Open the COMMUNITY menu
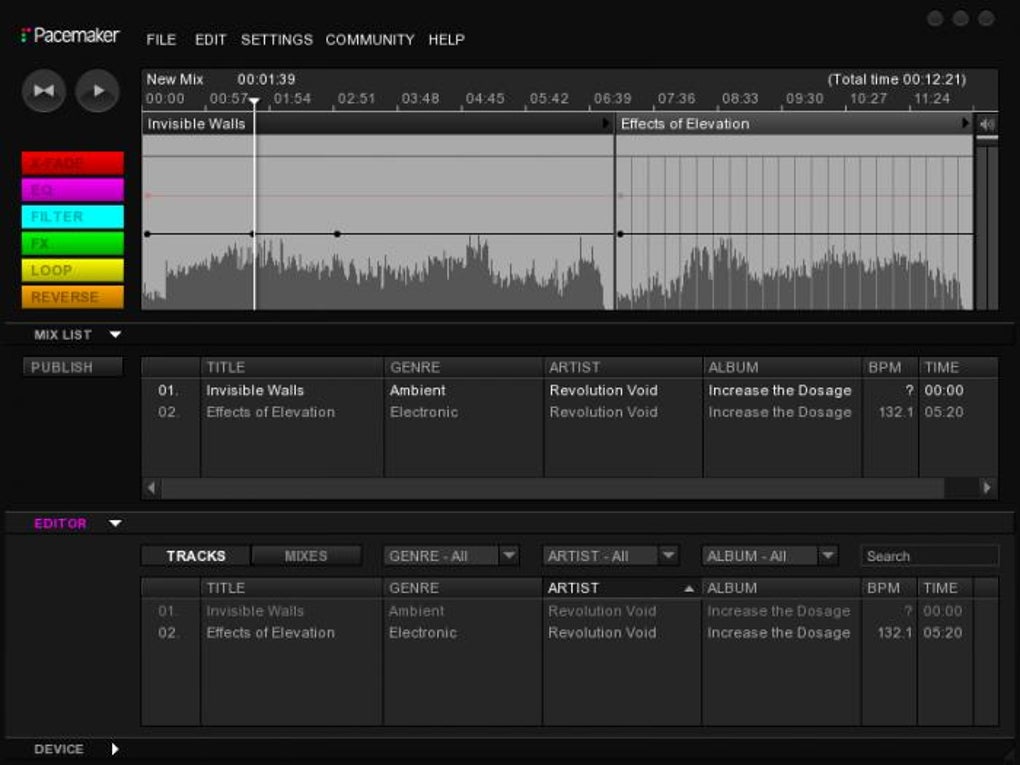This screenshot has width=1020, height=765. click(x=369, y=40)
